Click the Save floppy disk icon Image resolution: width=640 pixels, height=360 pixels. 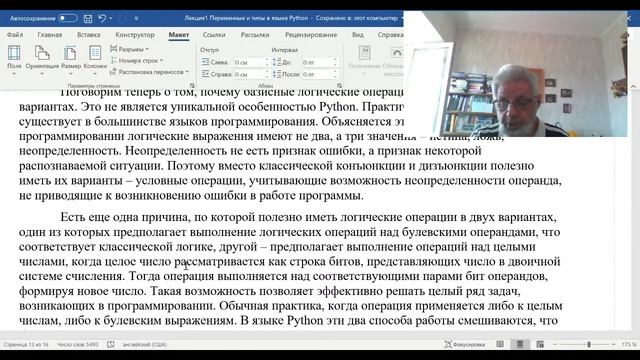pos(88,18)
